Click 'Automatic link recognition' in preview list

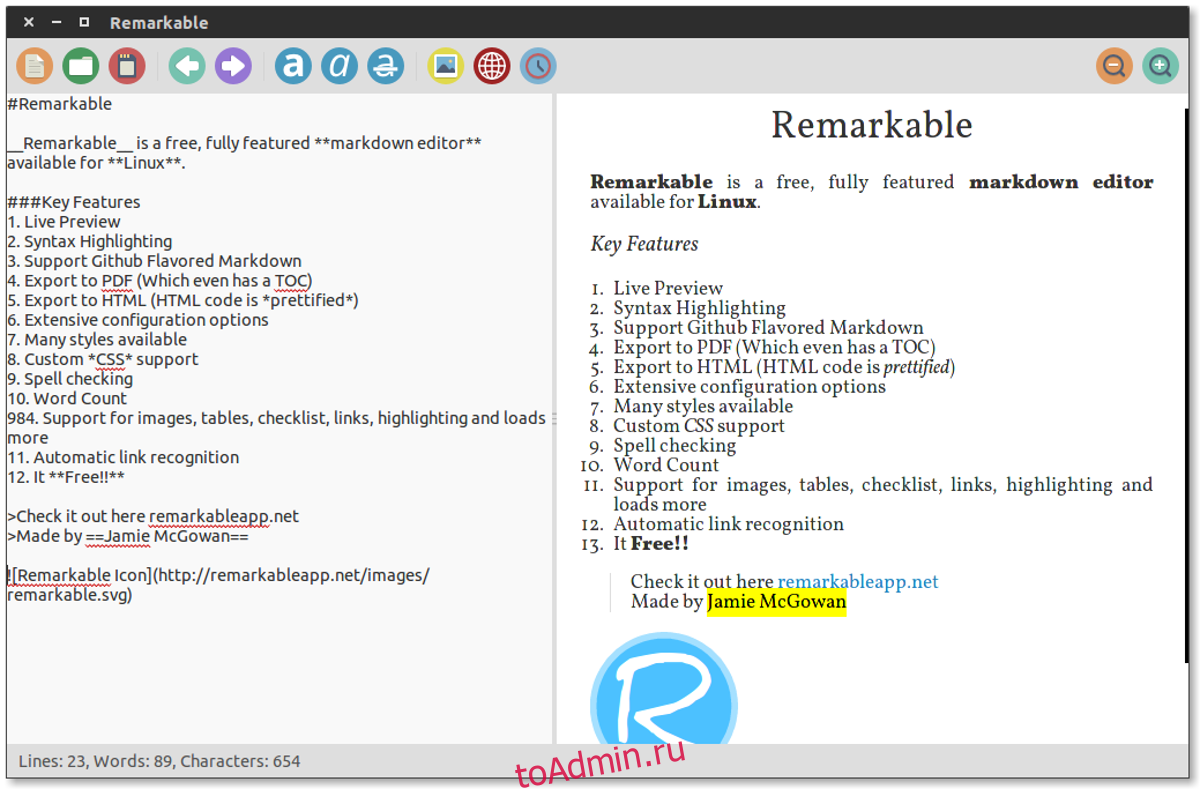click(729, 524)
